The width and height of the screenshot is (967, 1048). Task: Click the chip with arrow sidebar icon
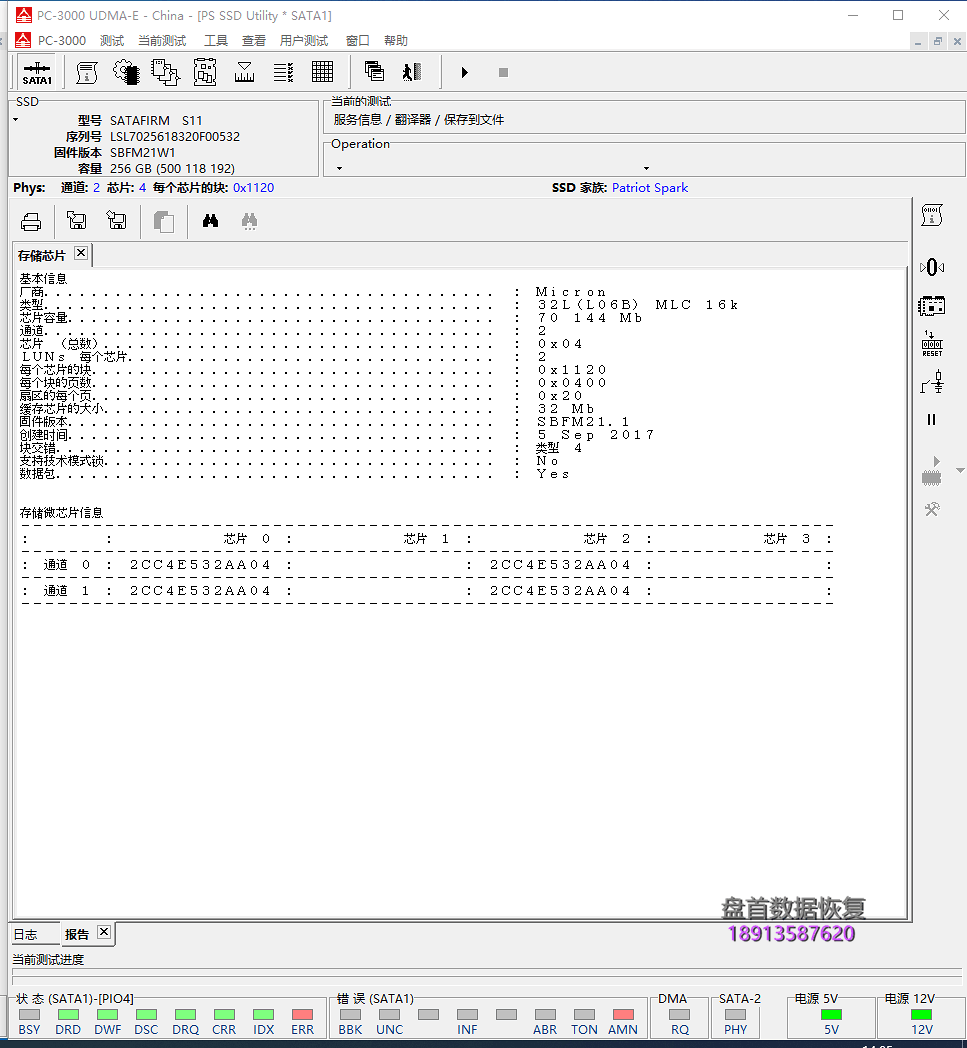tap(932, 471)
